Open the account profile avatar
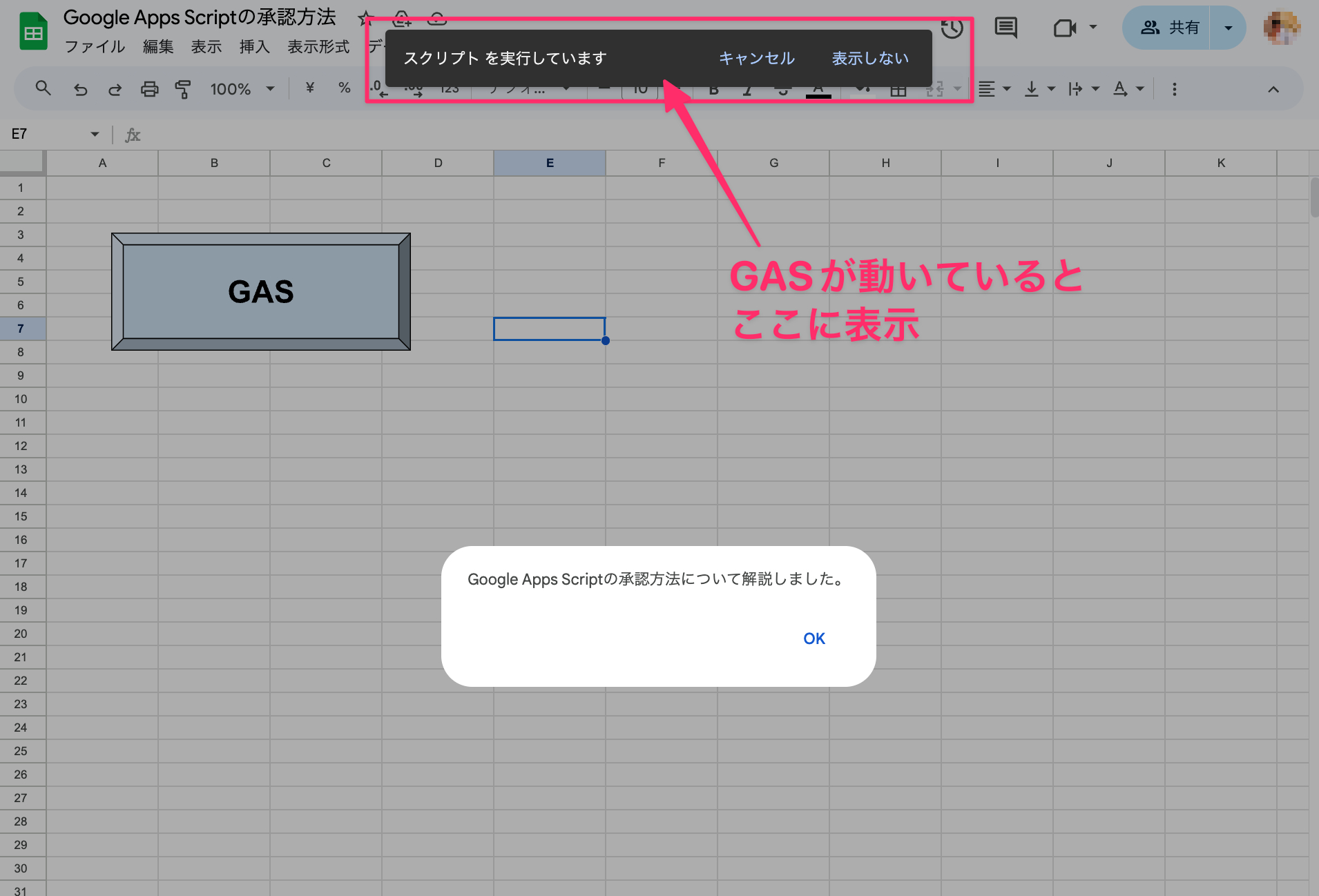Viewport: 1319px width, 896px height. tap(1282, 28)
